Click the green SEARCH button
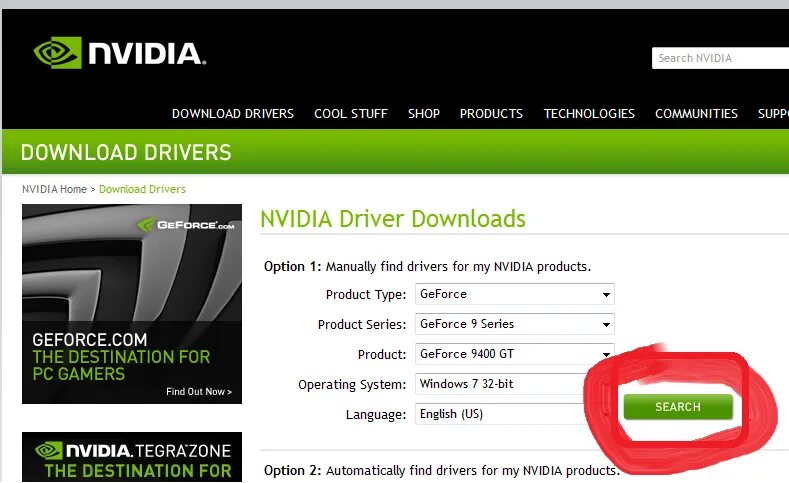This screenshot has width=789, height=483. (x=678, y=407)
